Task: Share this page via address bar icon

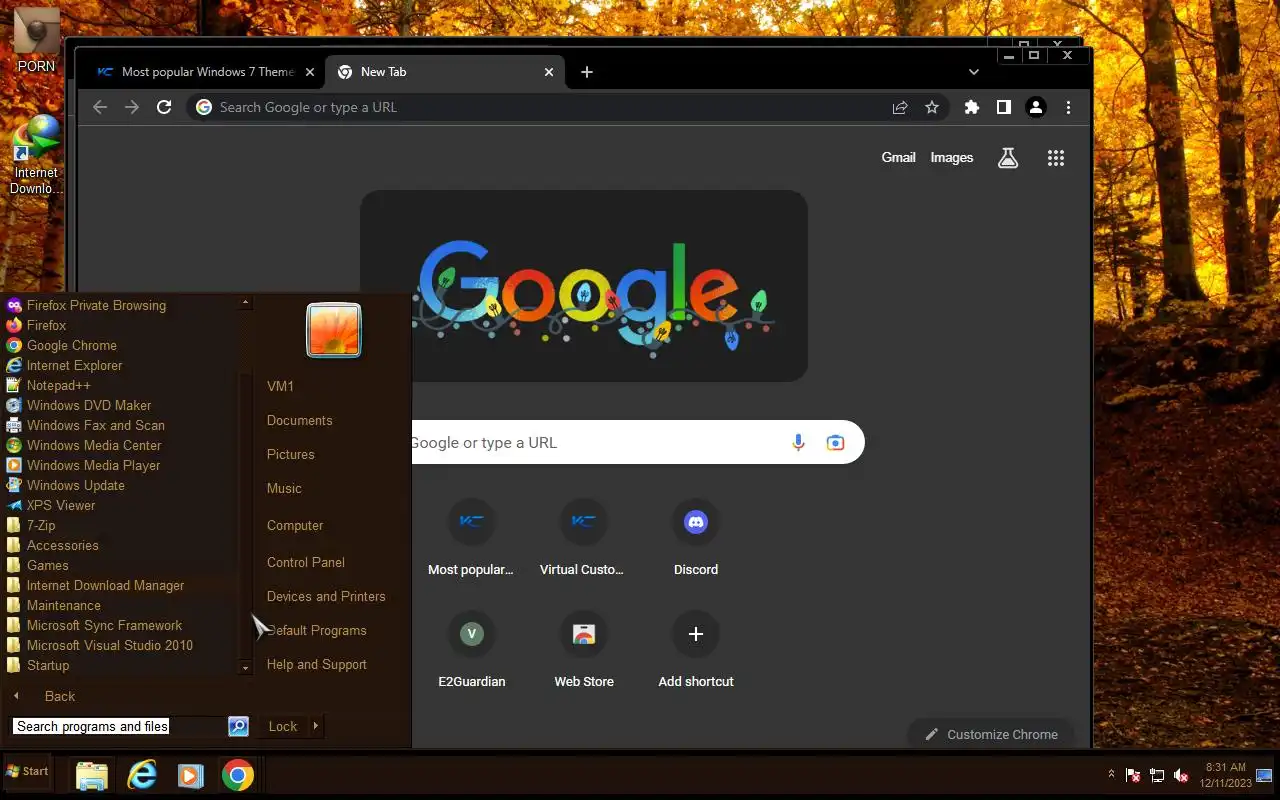Action: point(900,107)
